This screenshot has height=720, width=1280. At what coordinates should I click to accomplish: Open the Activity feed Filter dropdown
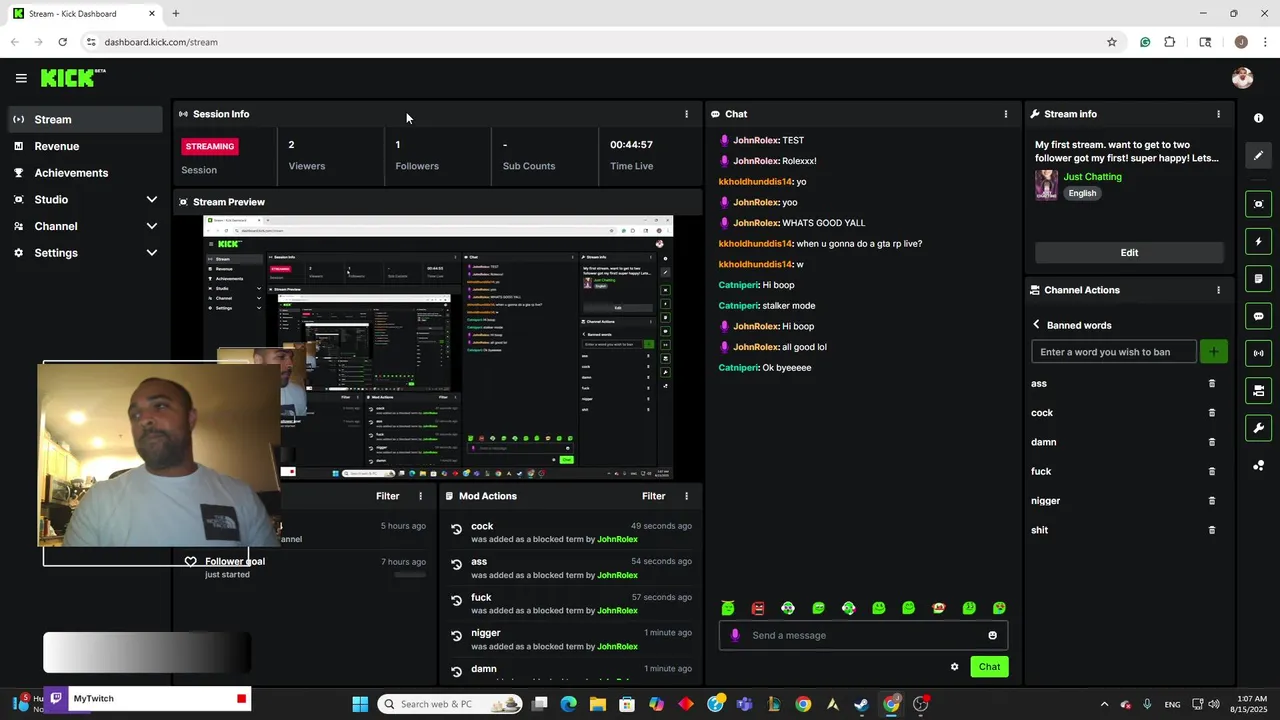pos(387,496)
